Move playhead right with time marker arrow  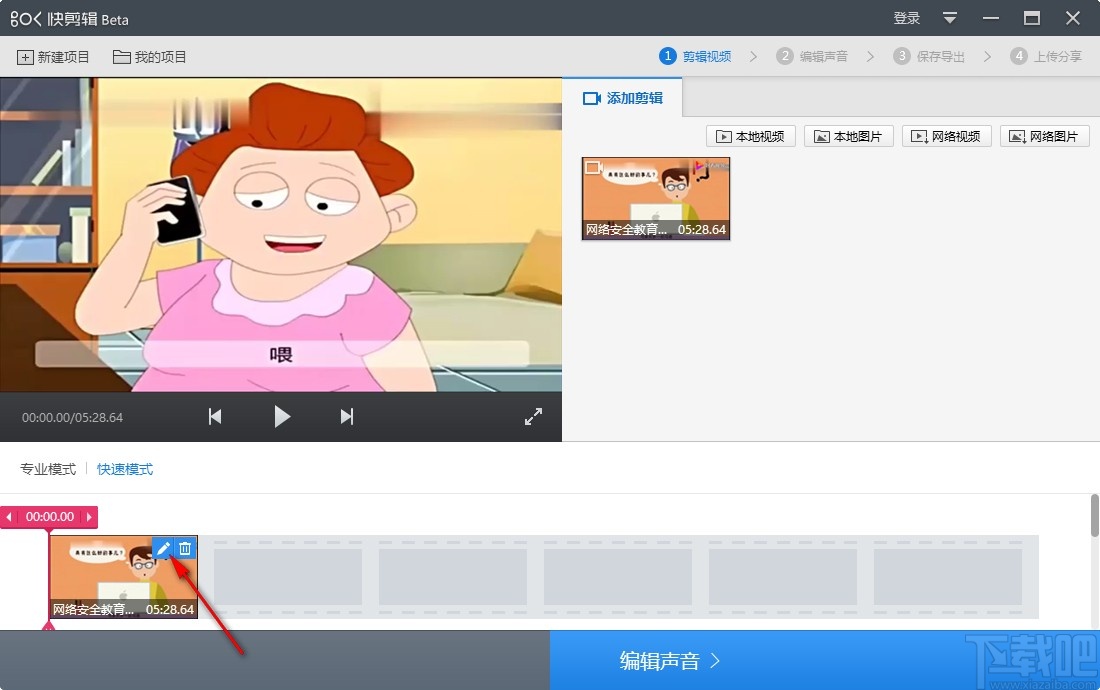[89, 517]
